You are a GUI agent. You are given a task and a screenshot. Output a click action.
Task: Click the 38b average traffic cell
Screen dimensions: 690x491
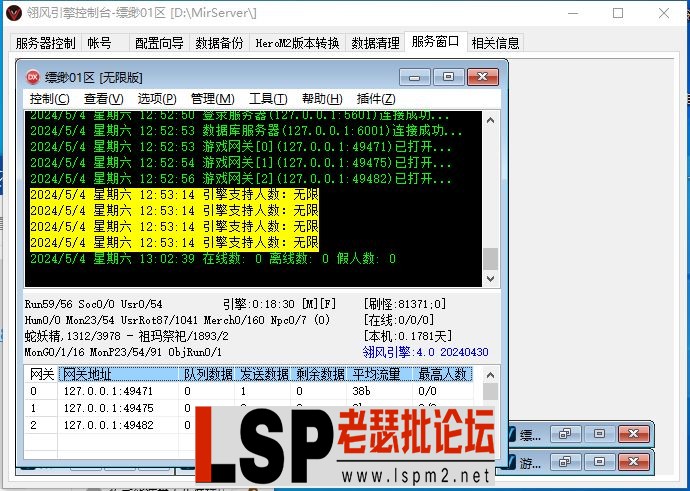coord(361,391)
